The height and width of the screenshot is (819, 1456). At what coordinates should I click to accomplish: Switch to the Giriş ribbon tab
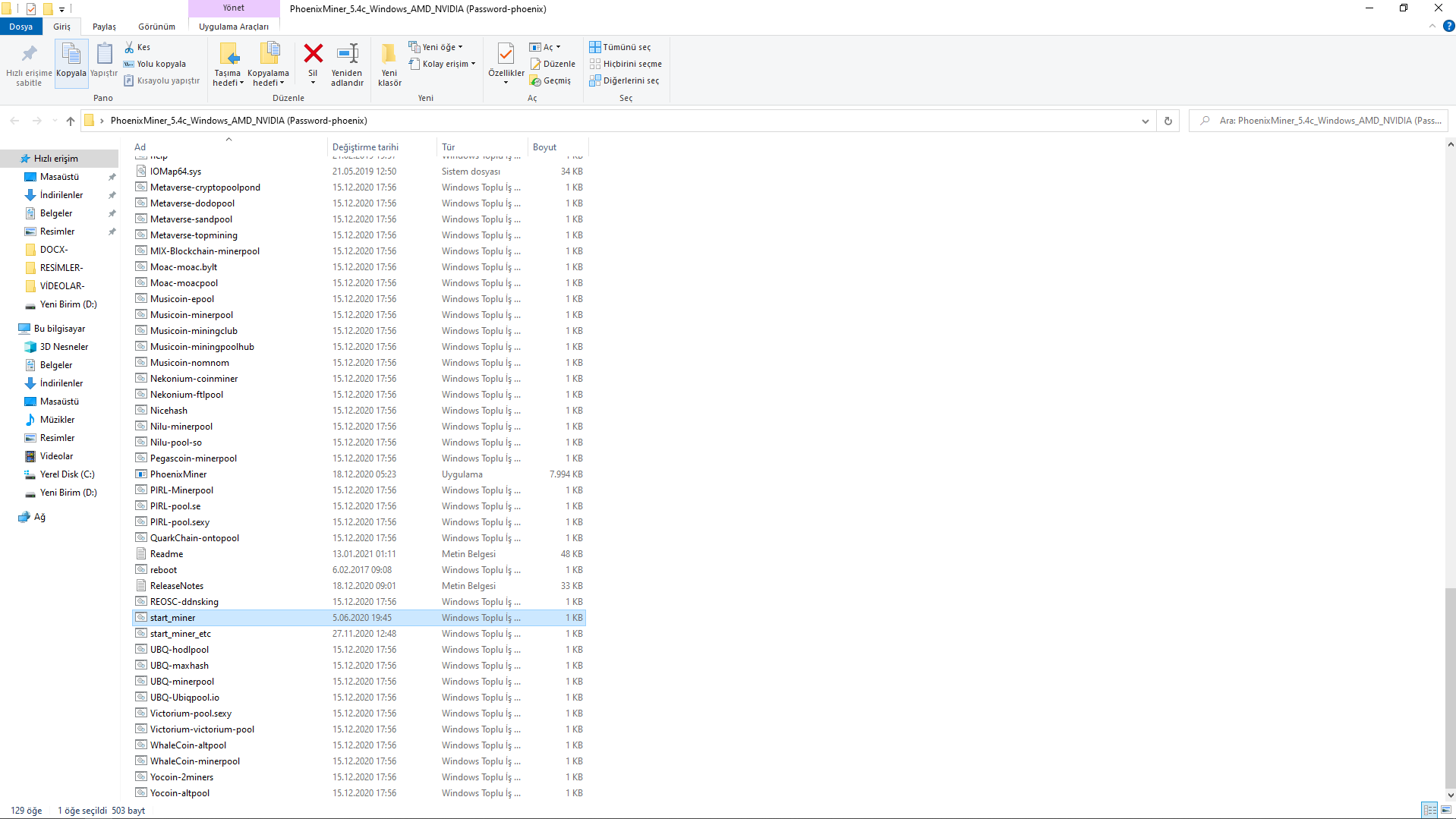[62, 27]
